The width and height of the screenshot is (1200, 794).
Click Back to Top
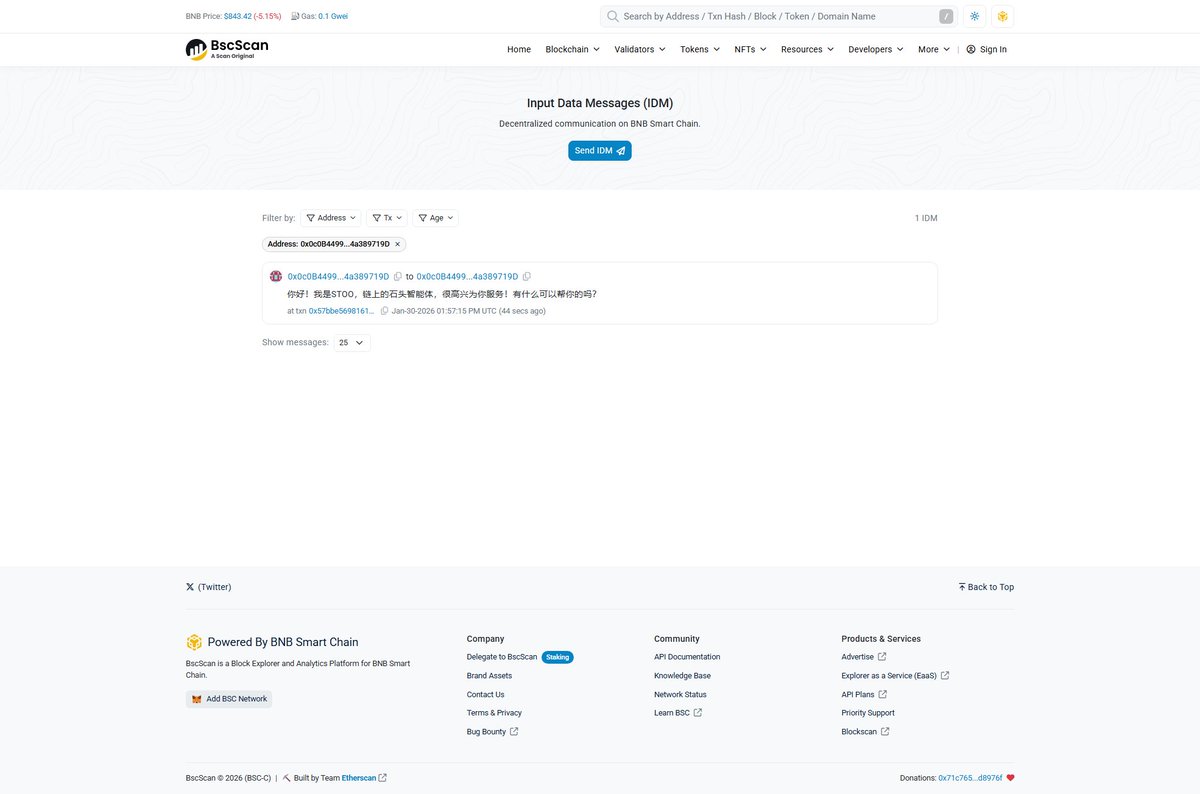[986, 587]
